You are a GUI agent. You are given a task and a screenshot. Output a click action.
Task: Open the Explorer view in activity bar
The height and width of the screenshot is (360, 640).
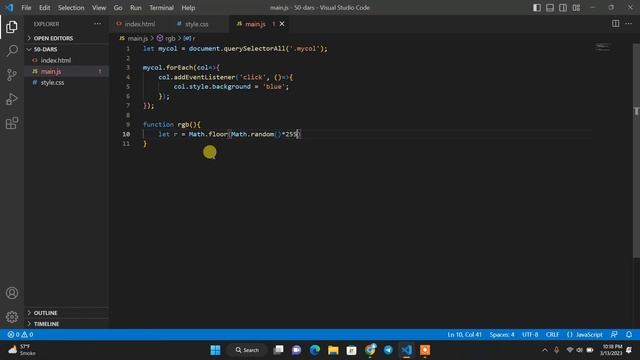click(x=12, y=27)
